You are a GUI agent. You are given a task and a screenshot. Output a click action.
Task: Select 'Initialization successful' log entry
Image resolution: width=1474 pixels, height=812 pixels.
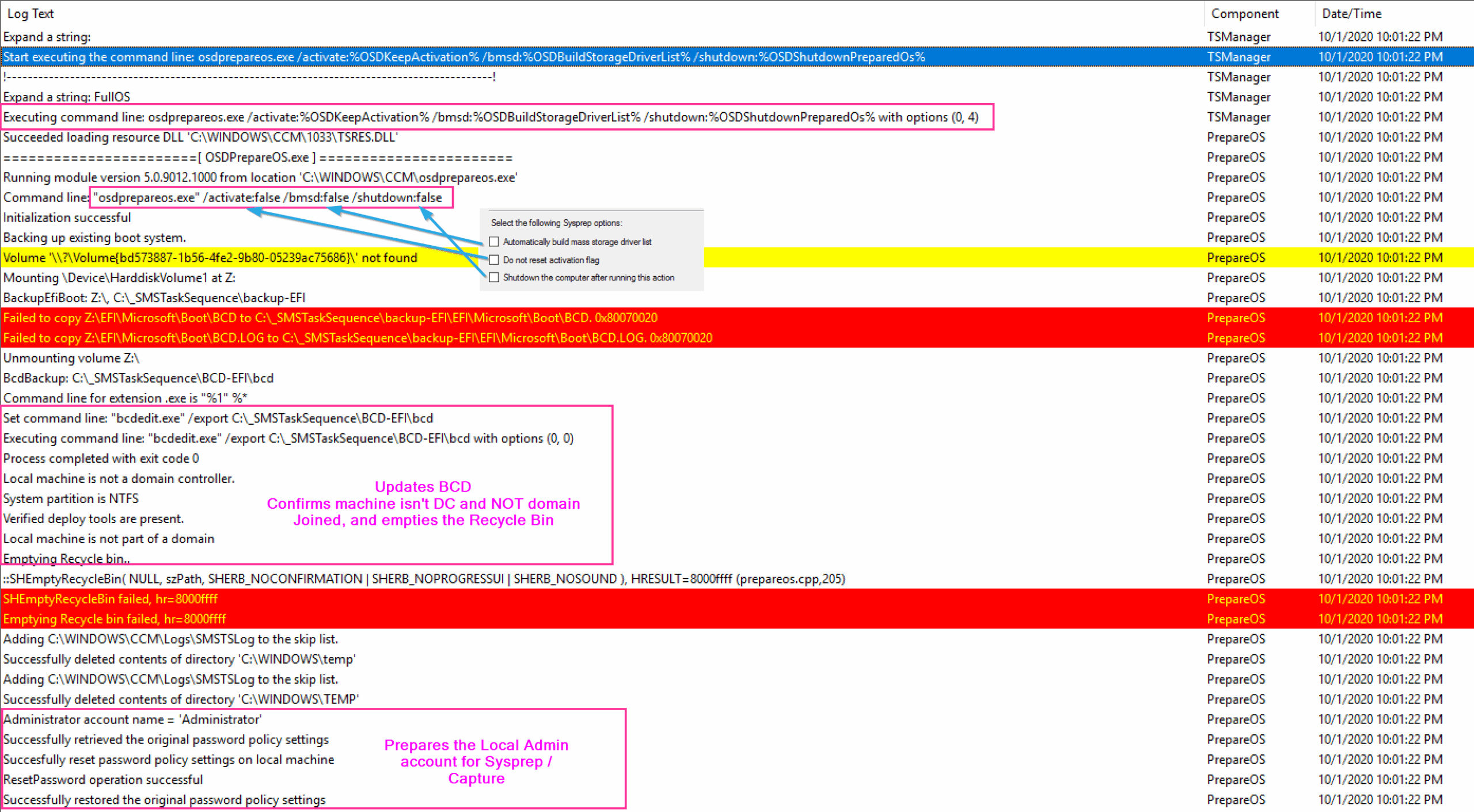[67, 218]
